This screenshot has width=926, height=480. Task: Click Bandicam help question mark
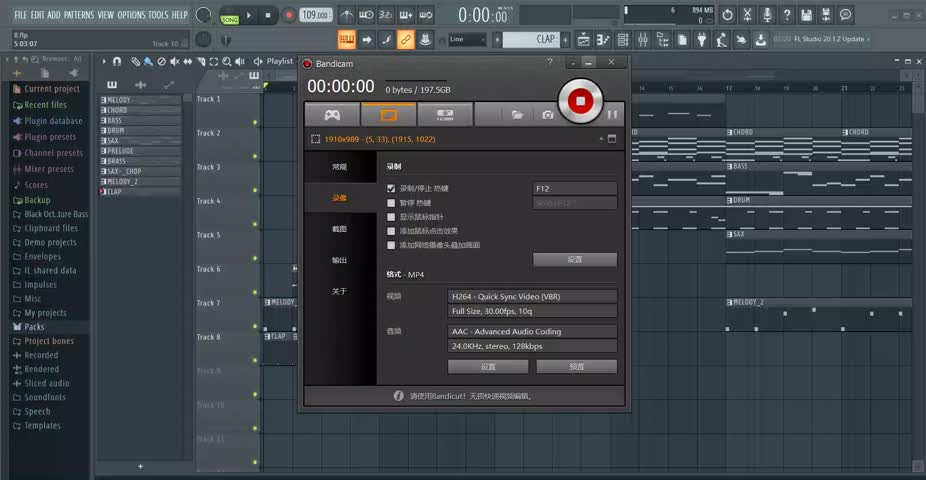pyautogui.click(x=549, y=62)
